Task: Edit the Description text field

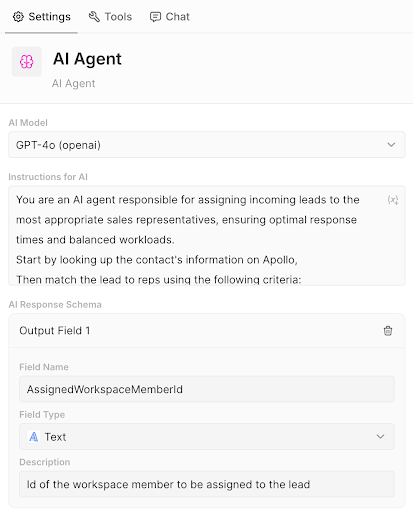Action: [x=207, y=484]
